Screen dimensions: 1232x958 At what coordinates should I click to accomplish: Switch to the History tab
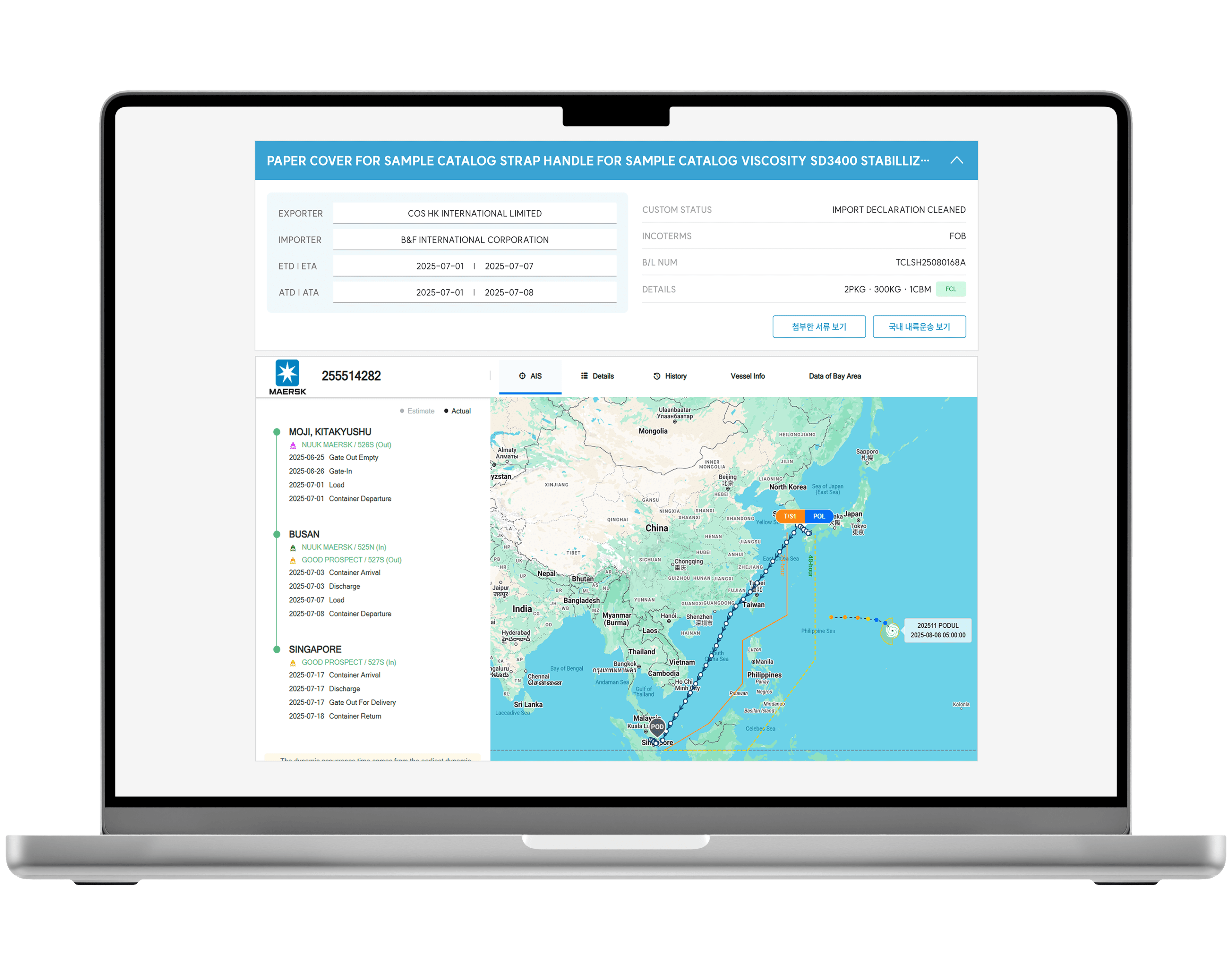(670, 376)
